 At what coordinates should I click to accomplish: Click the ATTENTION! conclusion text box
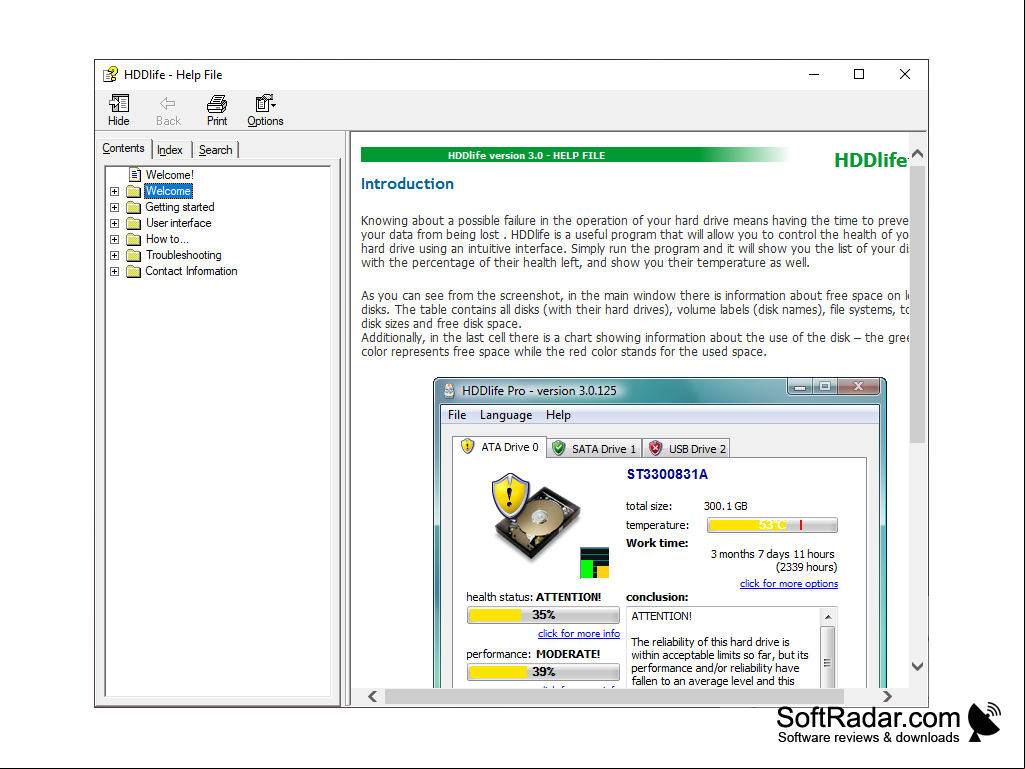point(731,647)
